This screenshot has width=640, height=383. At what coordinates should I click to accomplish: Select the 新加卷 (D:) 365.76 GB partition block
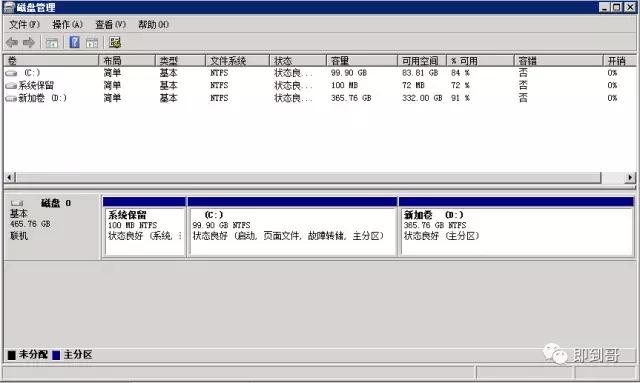tap(516, 227)
